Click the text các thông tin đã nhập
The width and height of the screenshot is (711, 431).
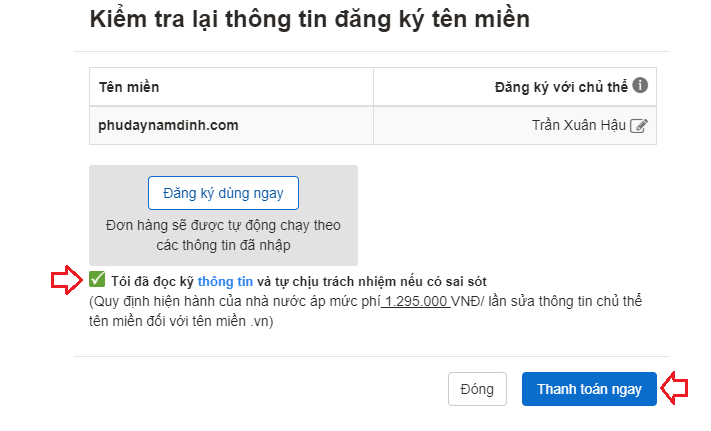[223, 245]
